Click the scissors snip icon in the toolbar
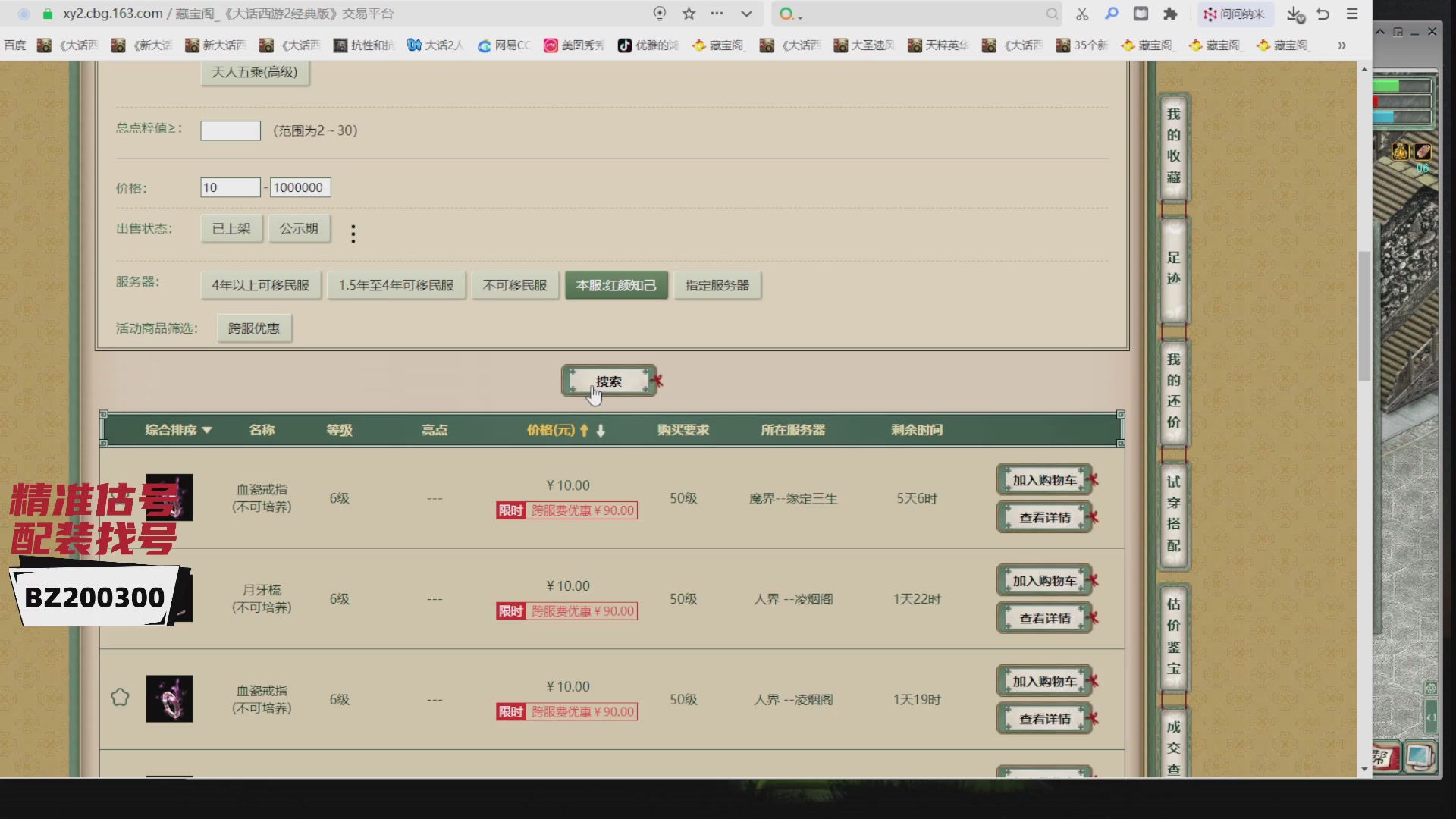 point(1081,14)
